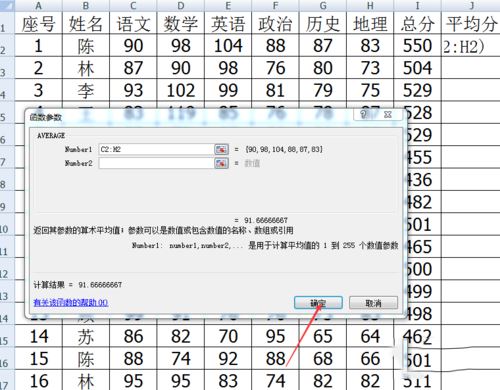Select the history score 68
Screen dimensions: 500x390
[x=323, y=359]
